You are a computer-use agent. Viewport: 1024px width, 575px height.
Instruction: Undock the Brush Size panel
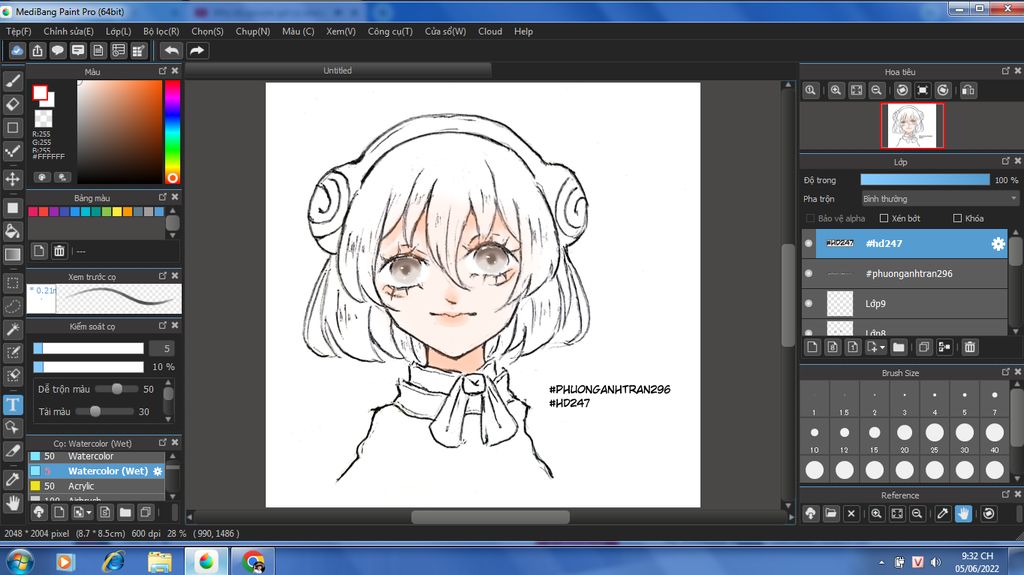1006,372
